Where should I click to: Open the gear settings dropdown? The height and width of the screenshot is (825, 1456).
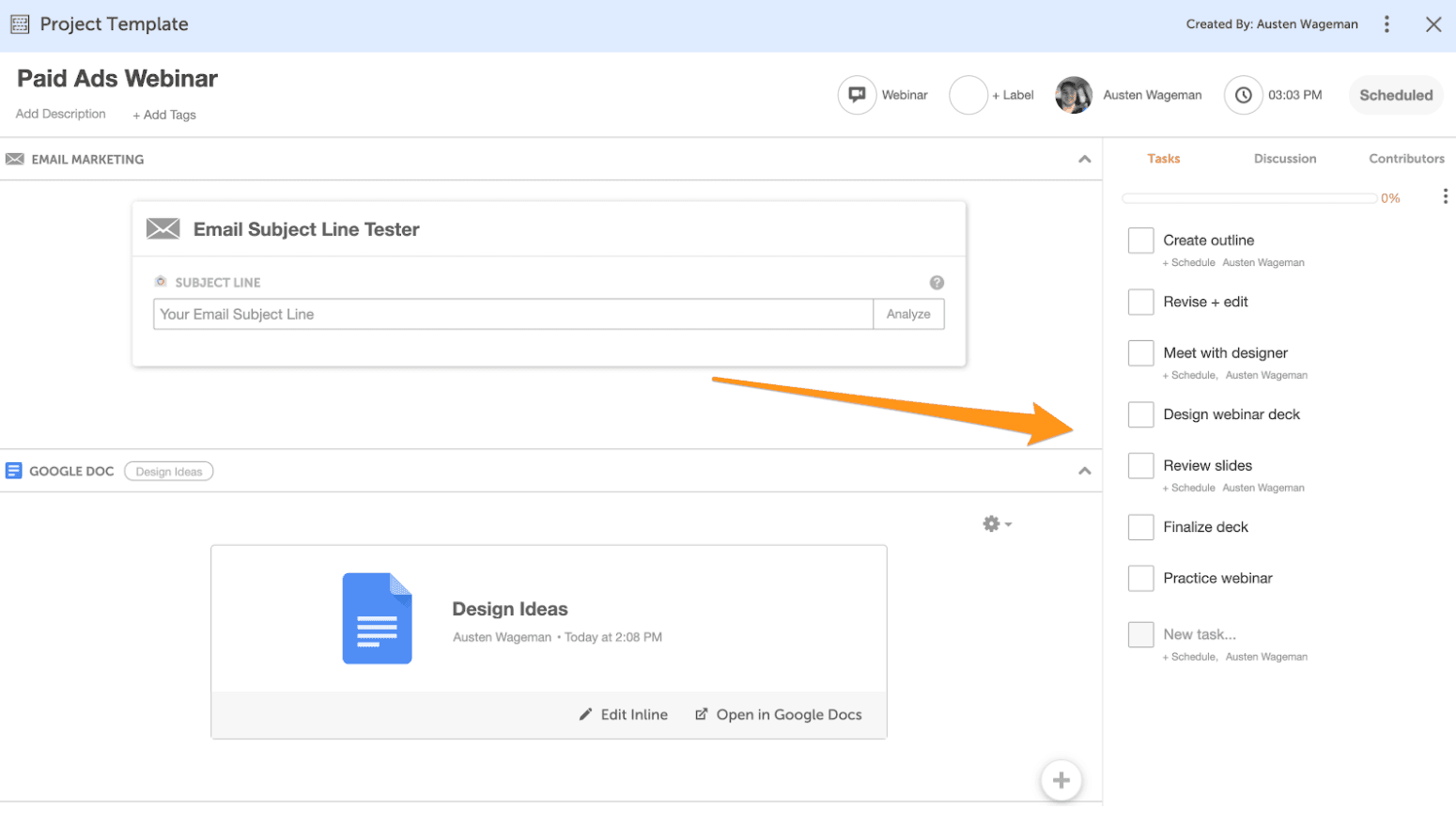997,523
